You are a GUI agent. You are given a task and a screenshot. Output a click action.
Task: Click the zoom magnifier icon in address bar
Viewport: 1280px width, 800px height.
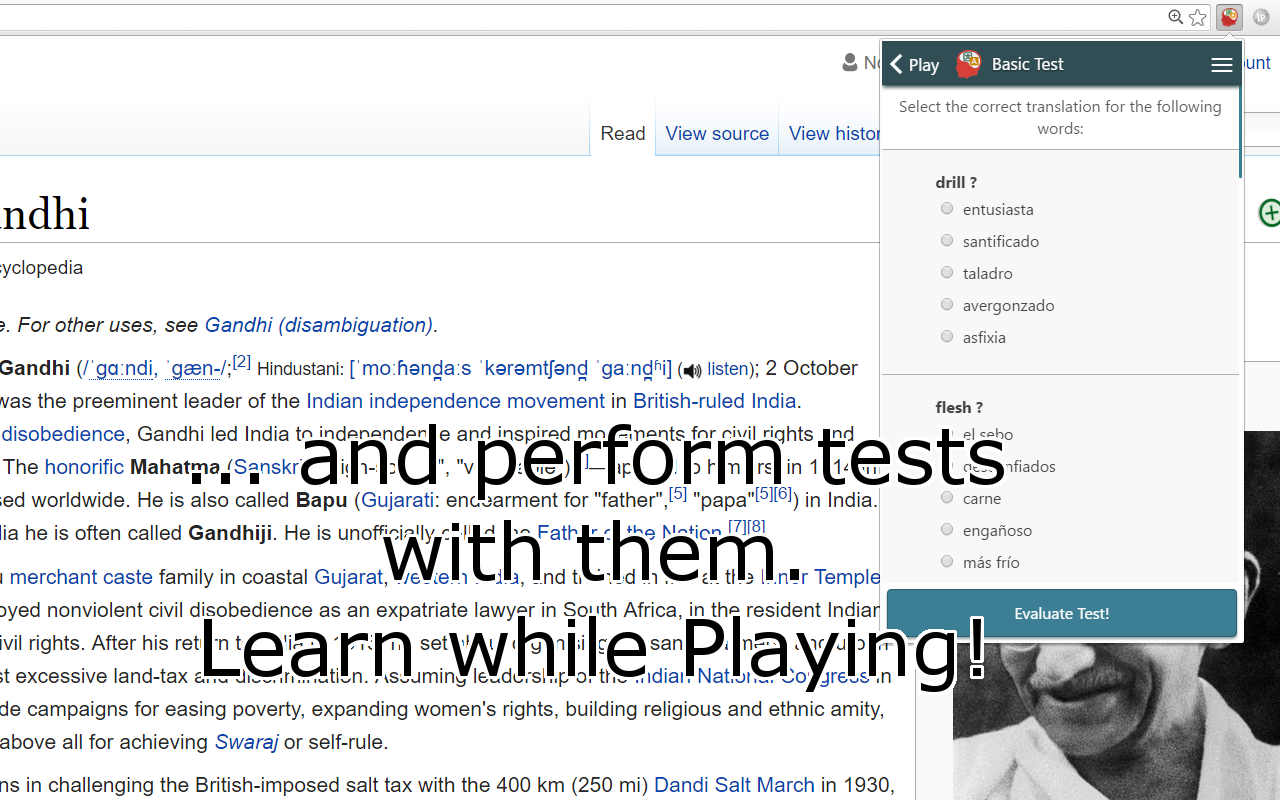[x=1176, y=17]
